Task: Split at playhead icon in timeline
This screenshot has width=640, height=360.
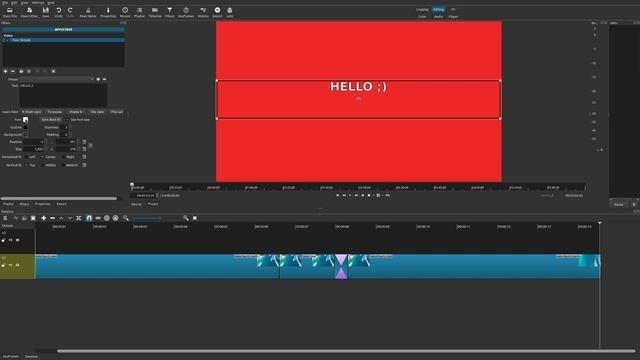Action: coord(79,218)
